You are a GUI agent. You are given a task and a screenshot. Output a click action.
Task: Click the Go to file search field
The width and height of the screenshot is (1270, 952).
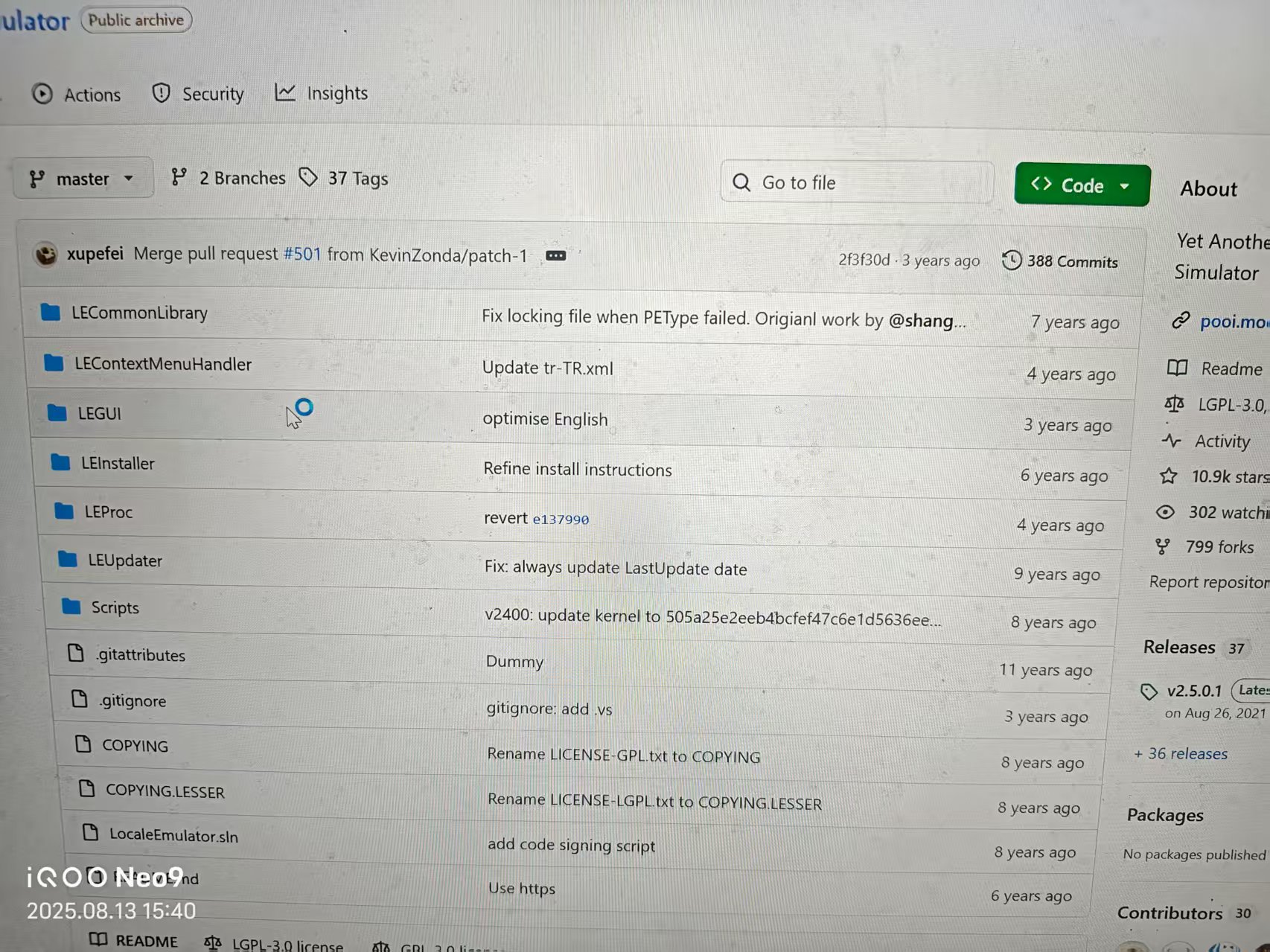pos(857,182)
